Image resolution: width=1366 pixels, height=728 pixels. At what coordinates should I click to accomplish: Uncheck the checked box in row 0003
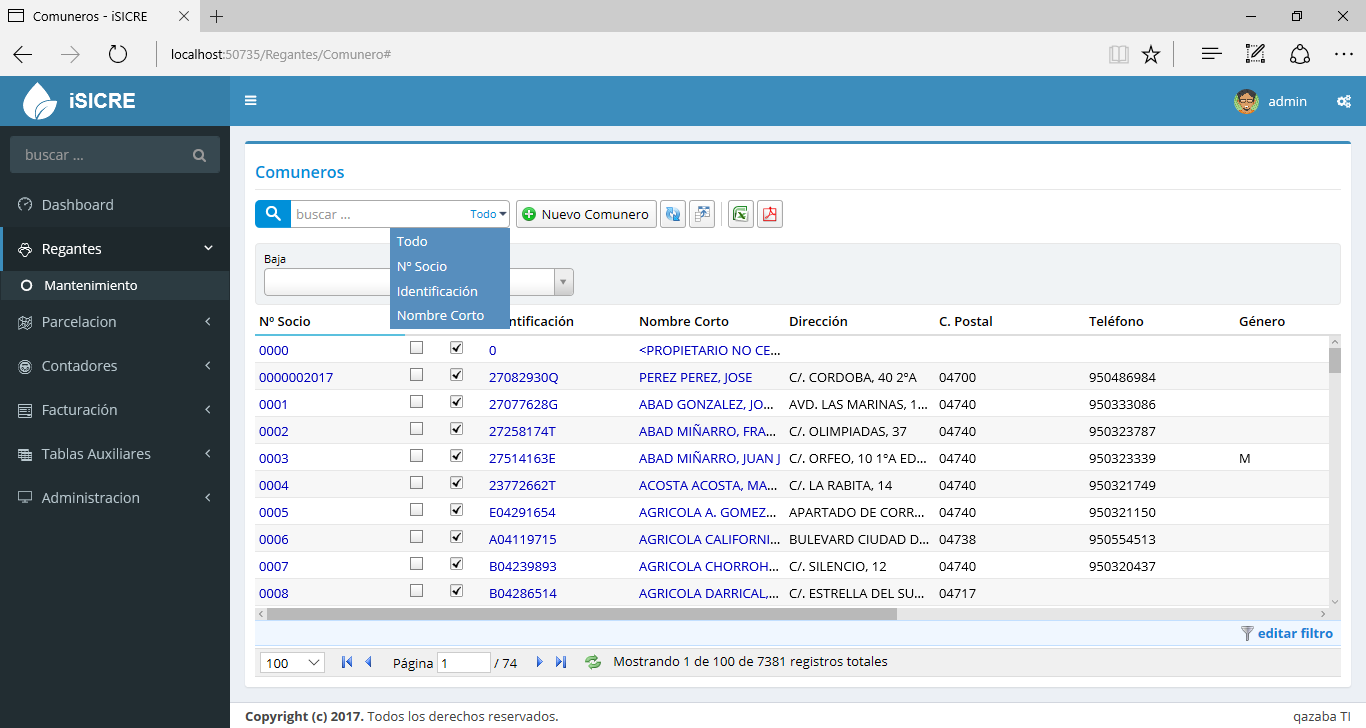tap(457, 456)
